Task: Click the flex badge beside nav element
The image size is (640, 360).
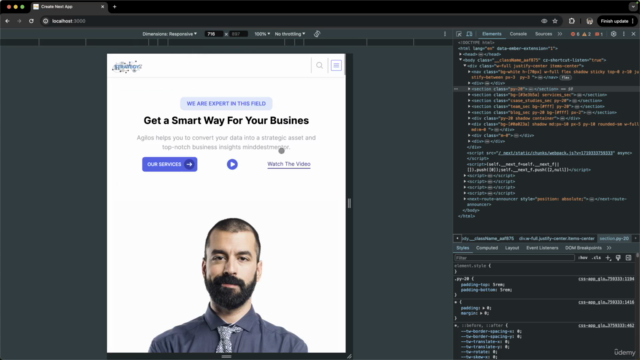Action: click(565, 78)
